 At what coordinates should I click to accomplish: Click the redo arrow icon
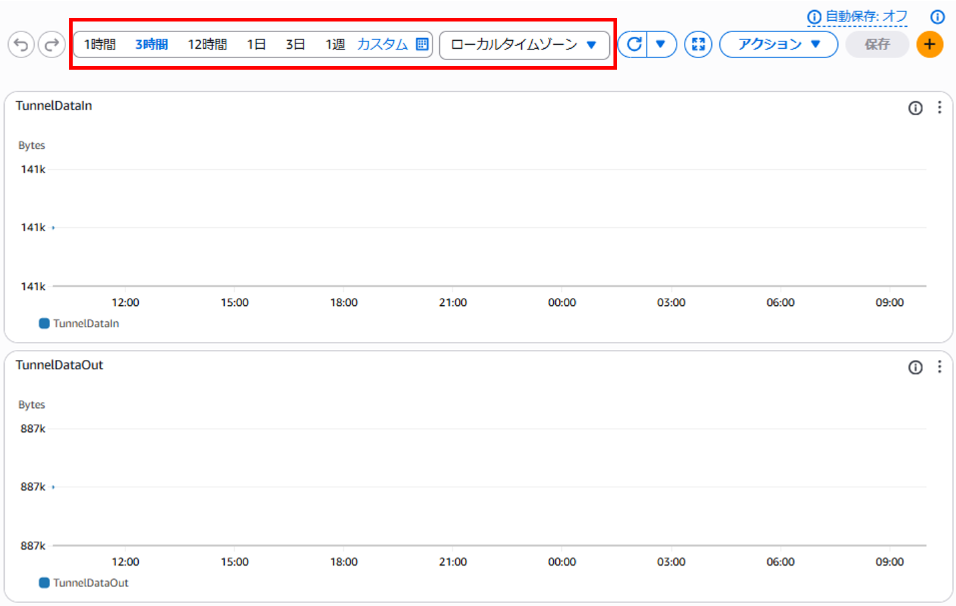52,45
